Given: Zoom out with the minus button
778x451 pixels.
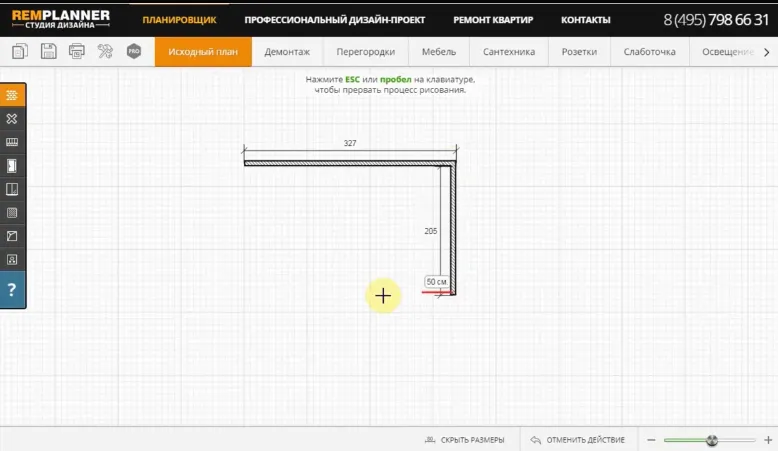Looking at the screenshot, I should pyautogui.click(x=651, y=440).
